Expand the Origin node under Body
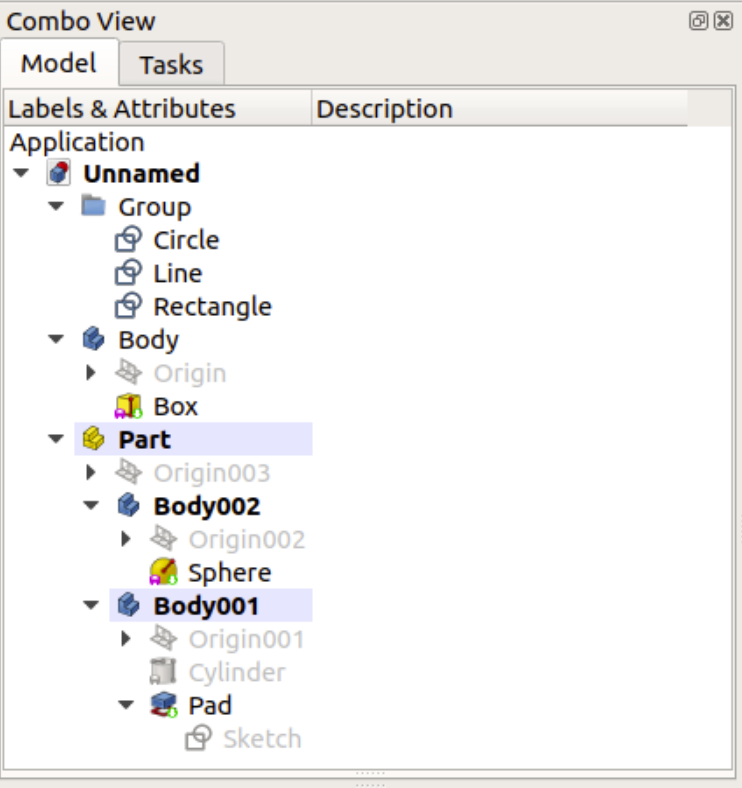Screen dimensions: 742x788 [91, 372]
